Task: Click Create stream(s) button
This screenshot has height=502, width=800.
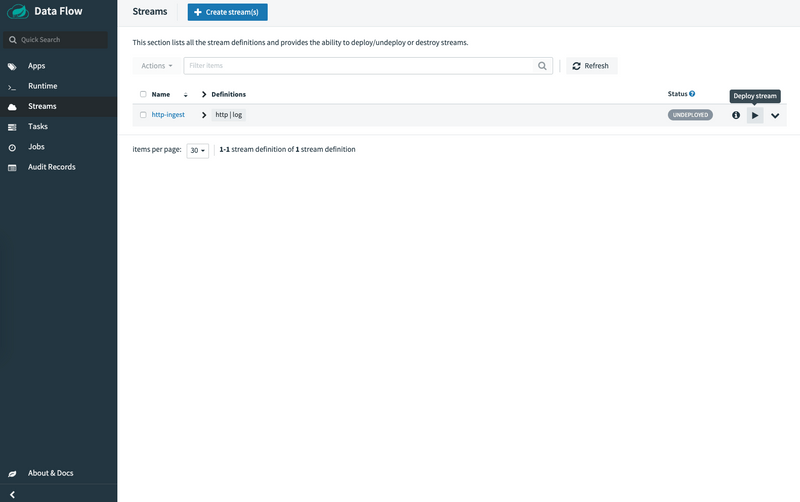Action: point(228,12)
